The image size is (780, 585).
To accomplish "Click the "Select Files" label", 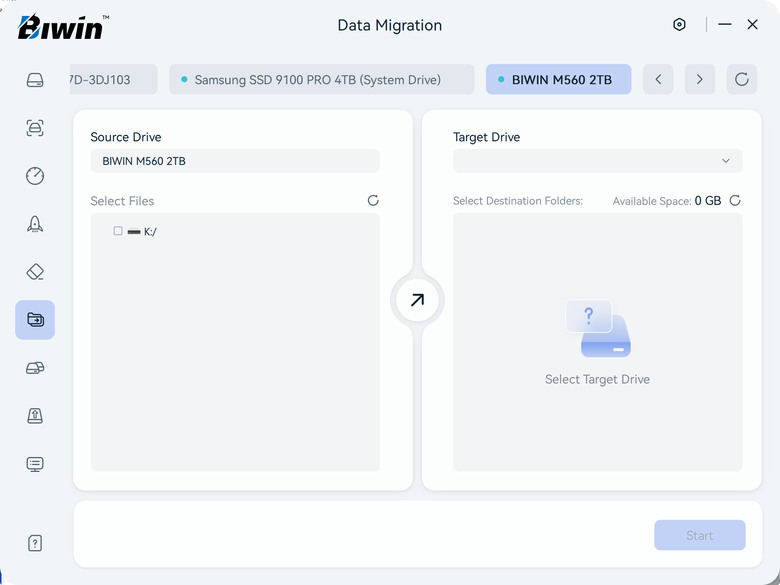I will pyautogui.click(x=122, y=201).
